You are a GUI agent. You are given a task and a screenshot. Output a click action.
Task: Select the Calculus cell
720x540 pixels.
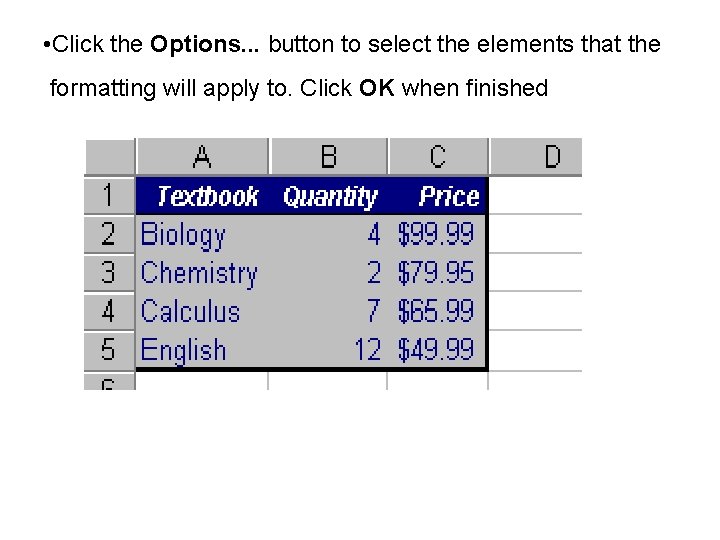point(191,312)
